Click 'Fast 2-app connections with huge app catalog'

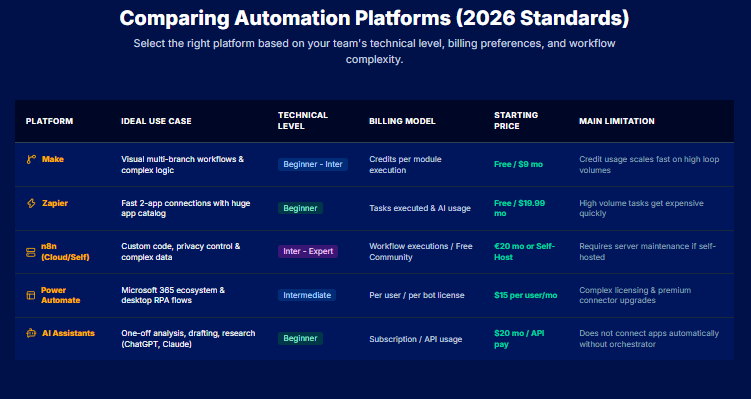(186, 208)
